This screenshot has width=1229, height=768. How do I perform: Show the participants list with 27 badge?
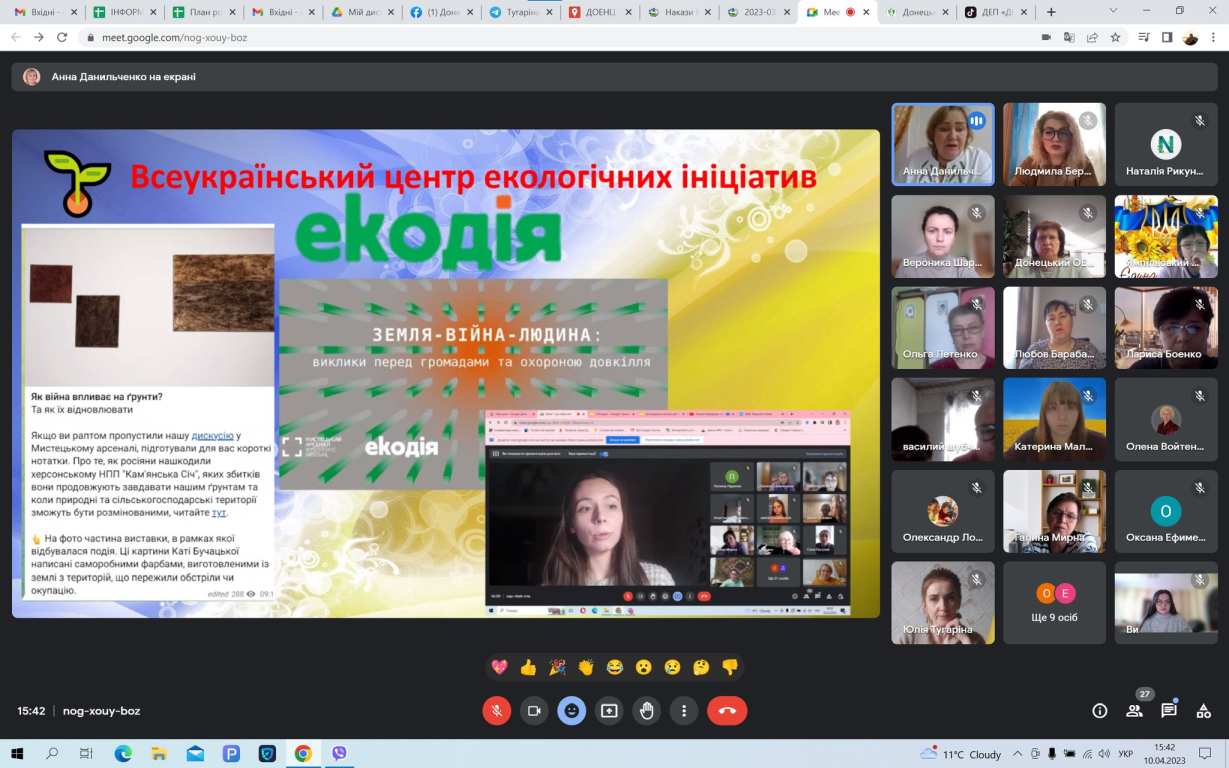click(x=1135, y=711)
